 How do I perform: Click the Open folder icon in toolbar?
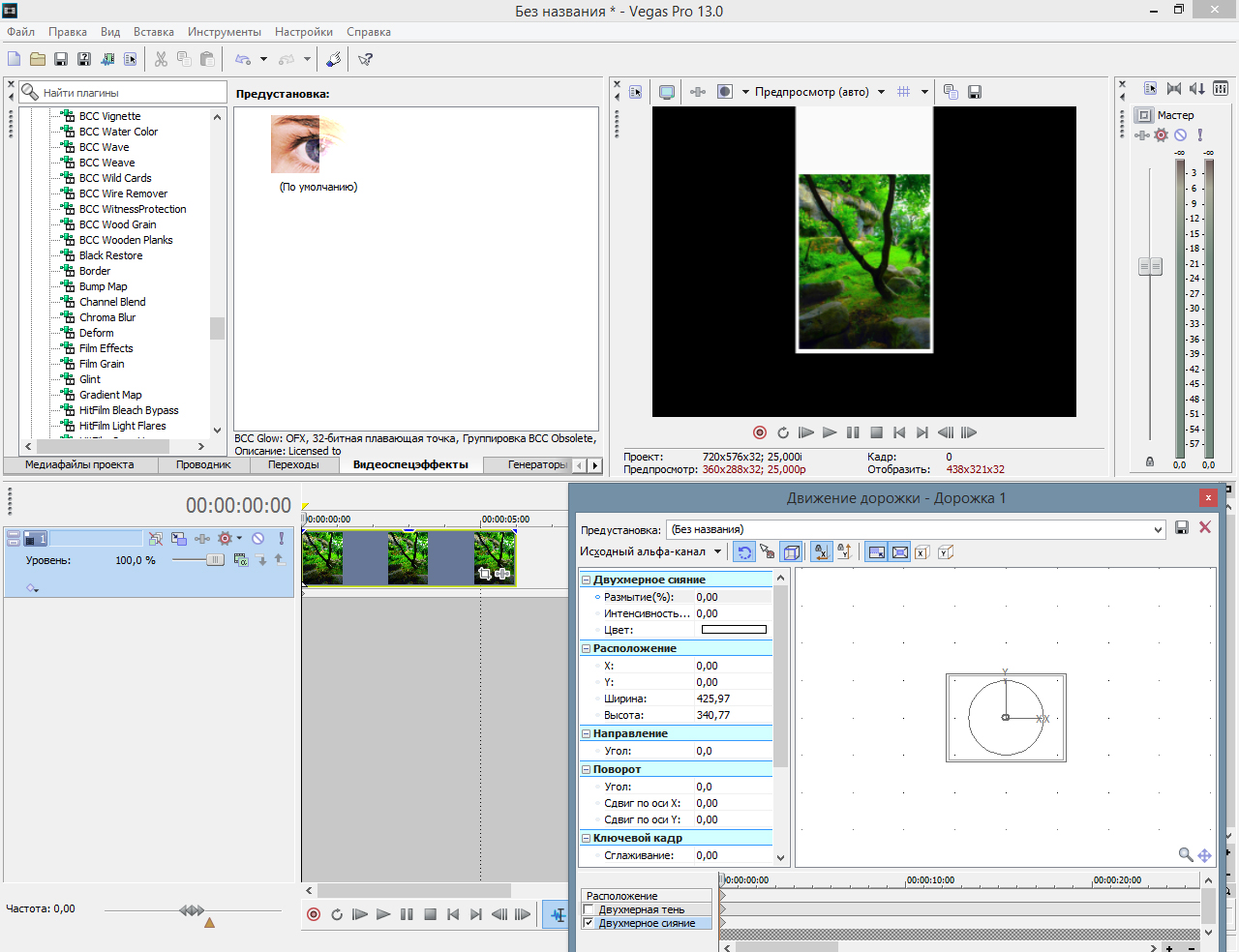(37, 59)
